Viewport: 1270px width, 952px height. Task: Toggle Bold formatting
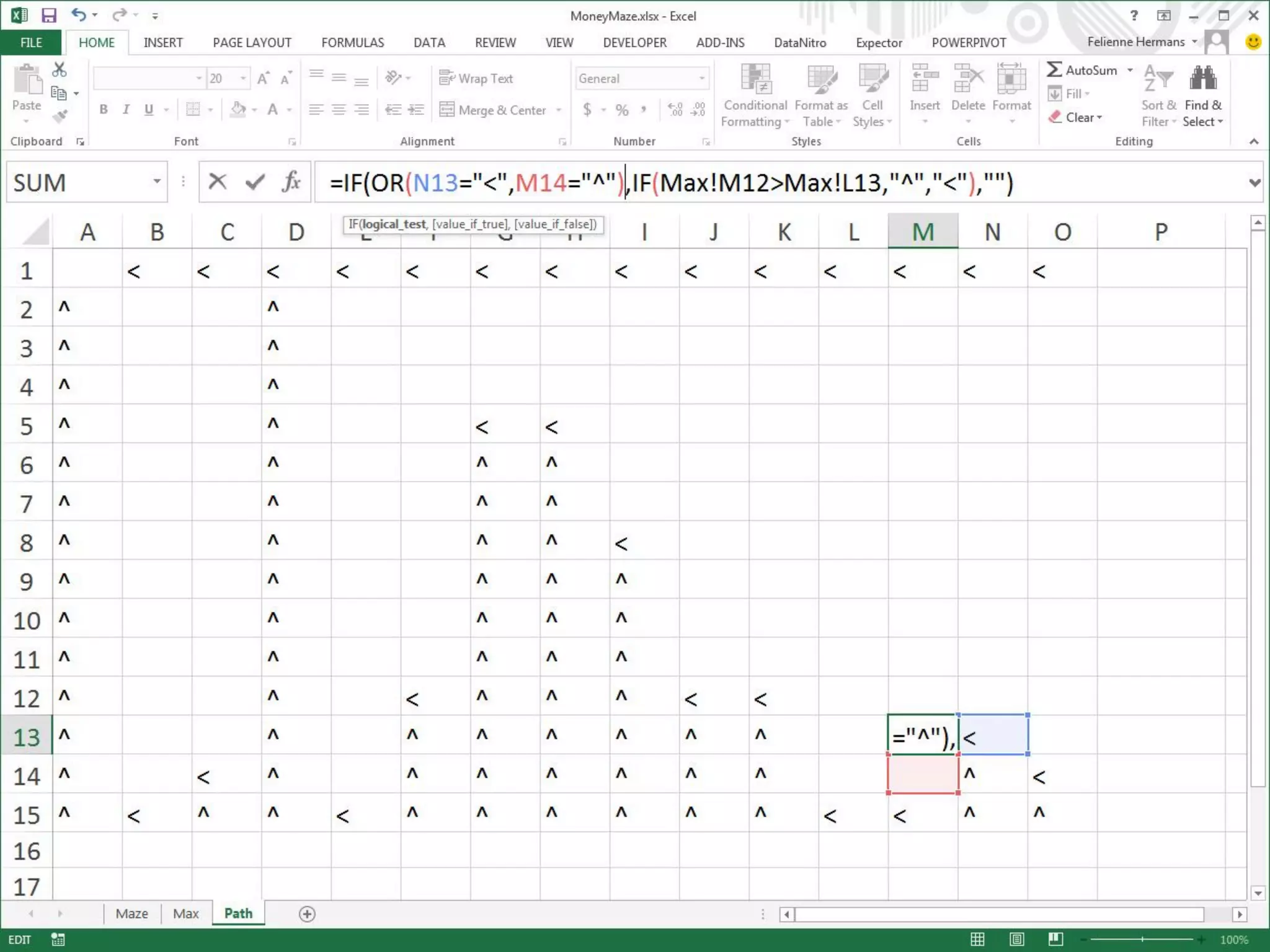coord(104,110)
